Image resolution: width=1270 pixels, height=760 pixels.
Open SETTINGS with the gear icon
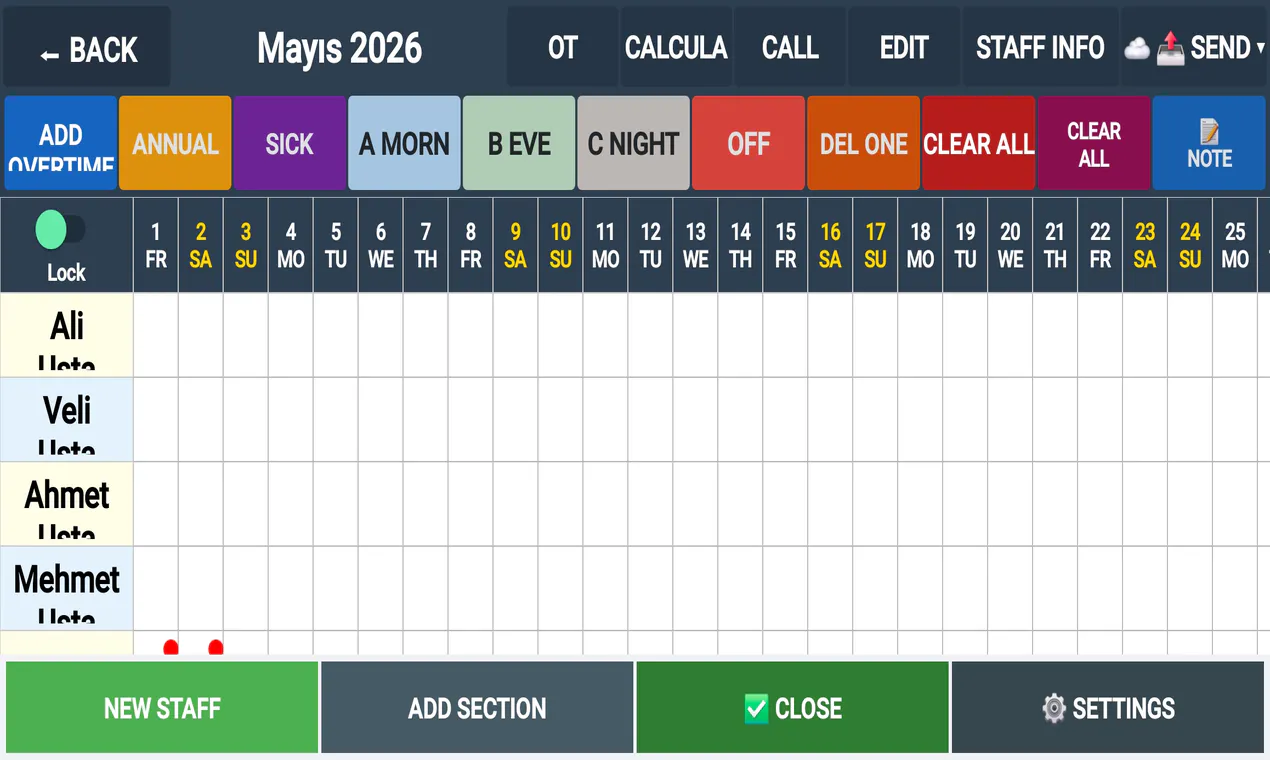point(1107,708)
